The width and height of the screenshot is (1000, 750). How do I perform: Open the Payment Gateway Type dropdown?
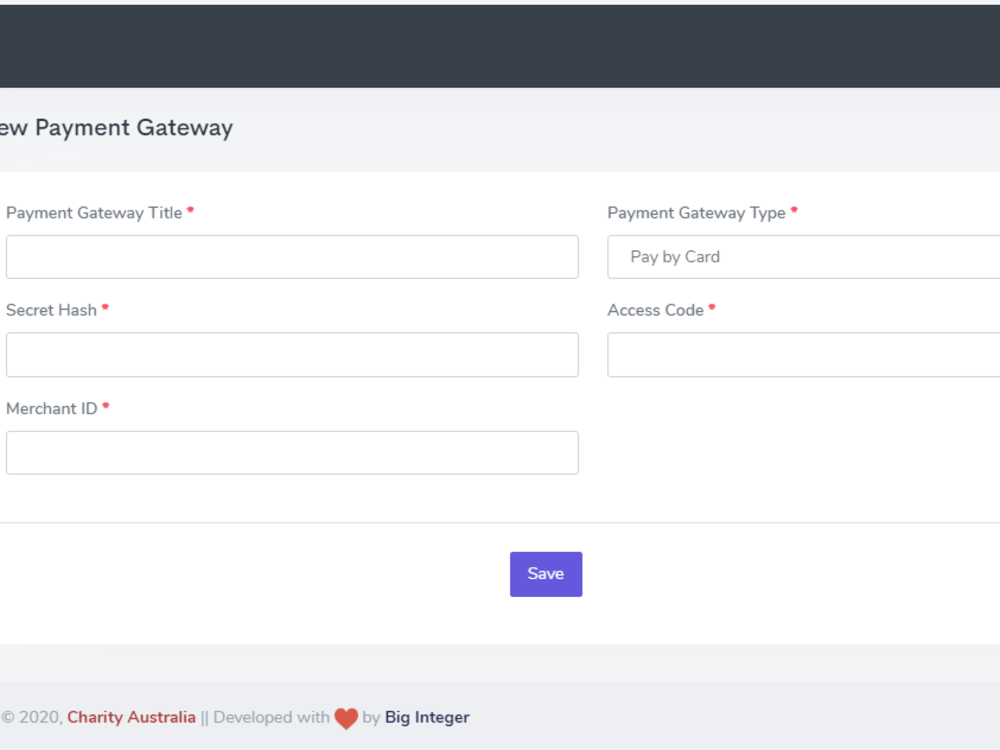[x=804, y=257]
